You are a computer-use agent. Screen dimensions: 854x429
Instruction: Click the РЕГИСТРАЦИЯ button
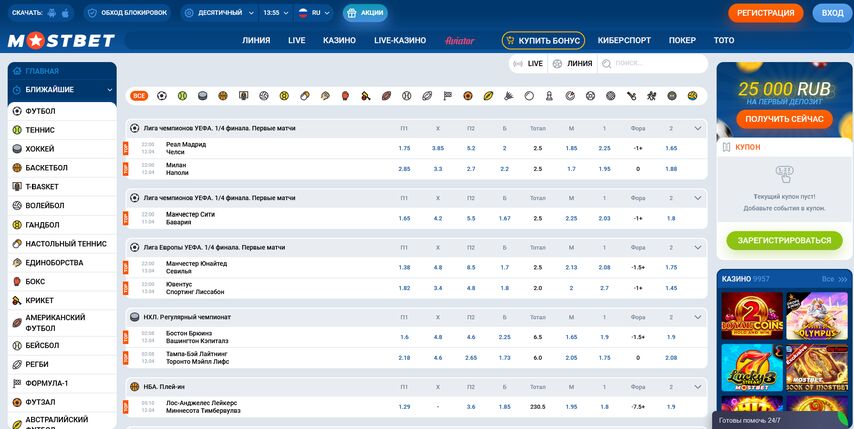click(x=766, y=13)
